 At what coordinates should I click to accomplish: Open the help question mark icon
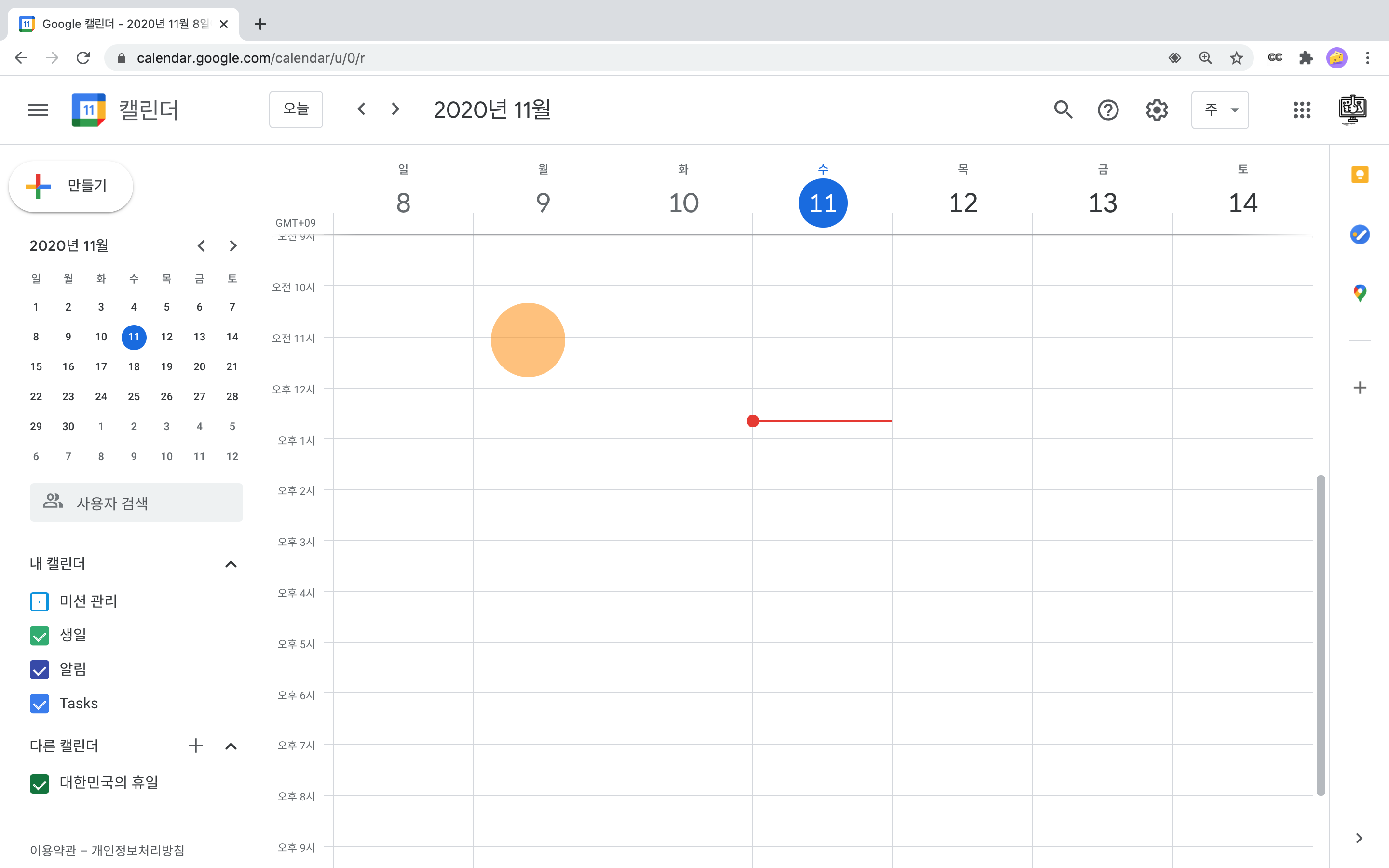(x=1108, y=109)
